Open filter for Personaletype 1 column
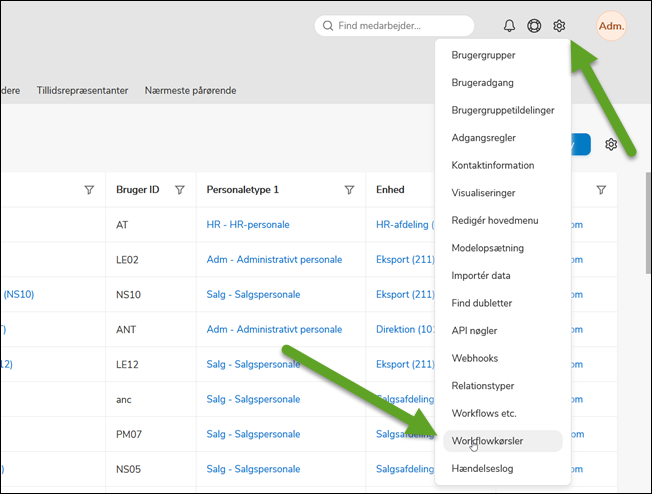The width and height of the screenshot is (652, 494). [349, 190]
